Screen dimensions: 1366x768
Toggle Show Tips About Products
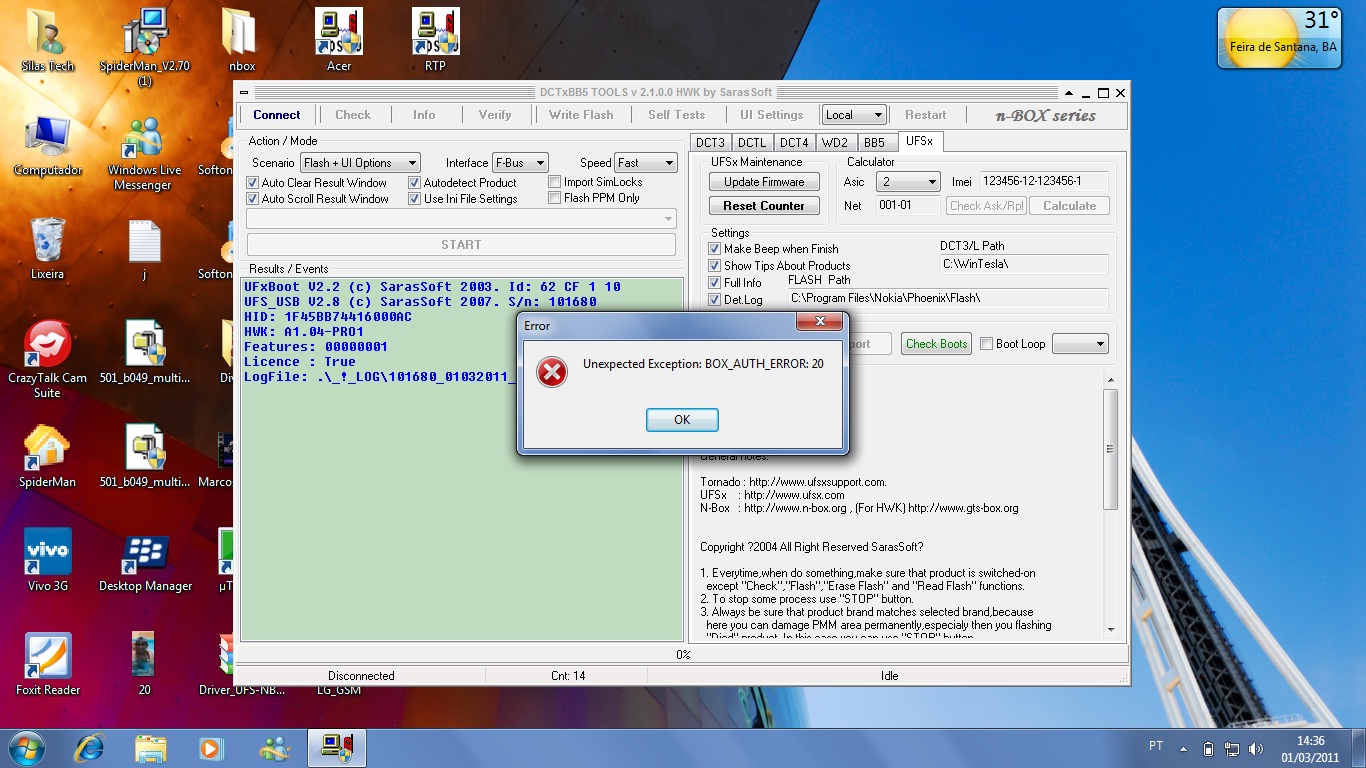tap(715, 266)
